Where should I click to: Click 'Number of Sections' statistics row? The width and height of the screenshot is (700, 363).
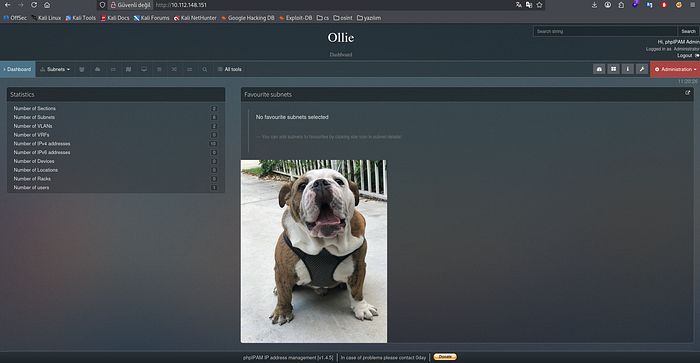point(115,108)
